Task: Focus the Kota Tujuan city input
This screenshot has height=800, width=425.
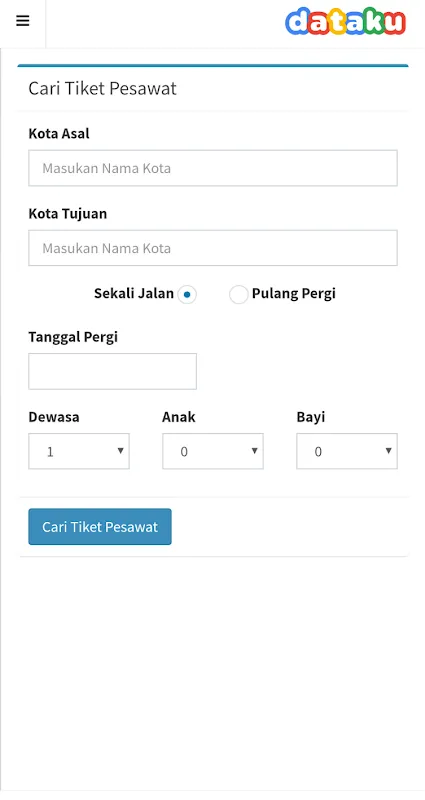Action: [213, 248]
